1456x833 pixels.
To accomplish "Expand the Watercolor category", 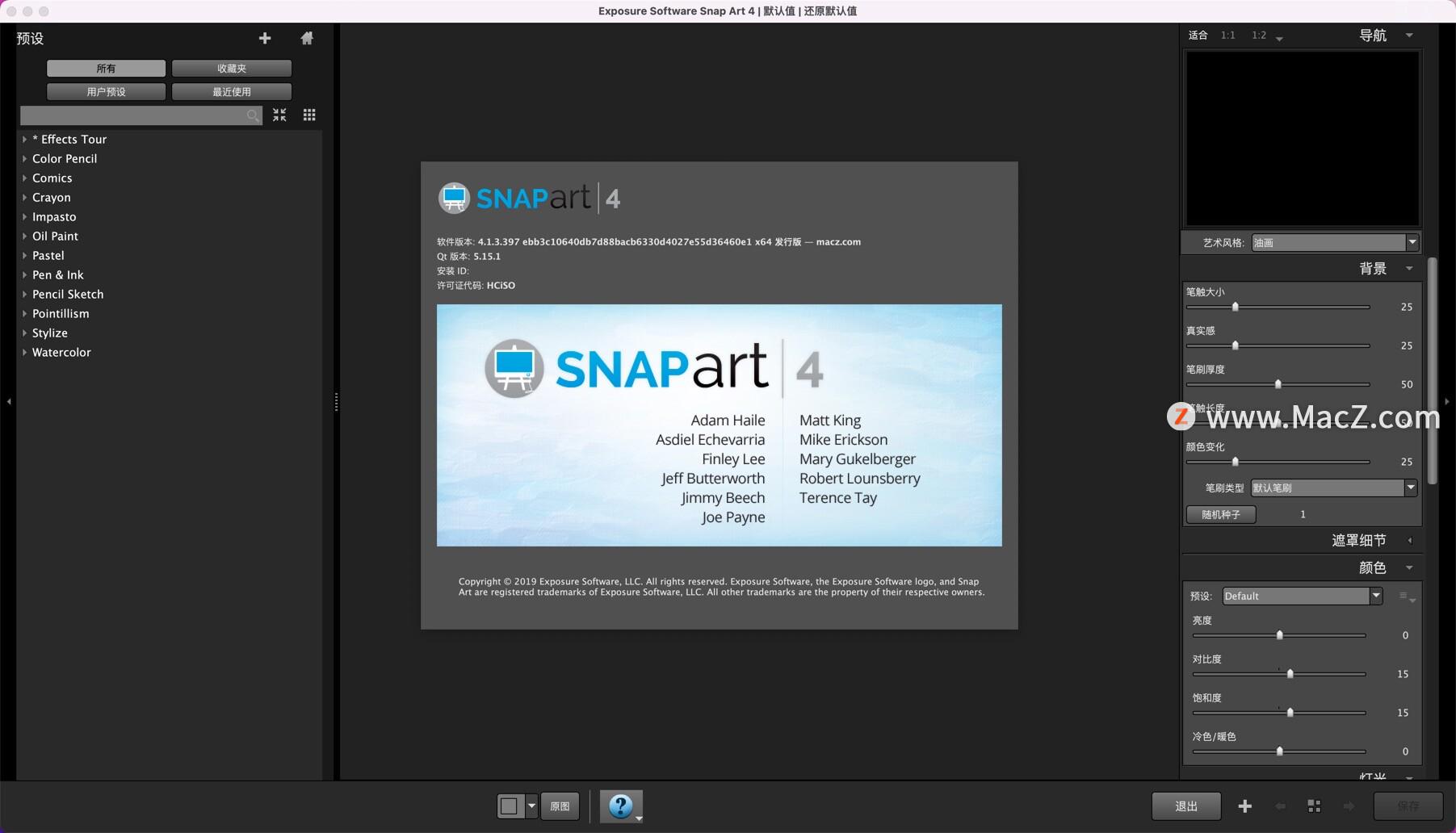I will 24,353.
